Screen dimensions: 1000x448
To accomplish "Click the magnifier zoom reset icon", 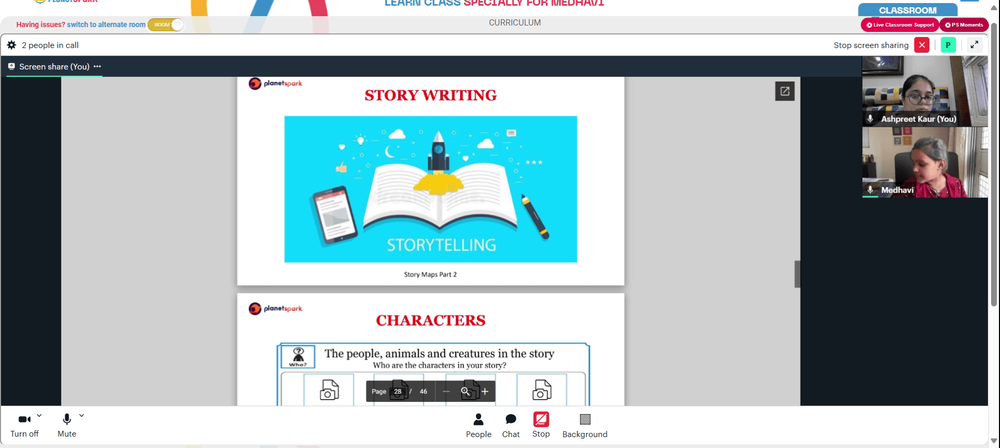I will point(466,391).
